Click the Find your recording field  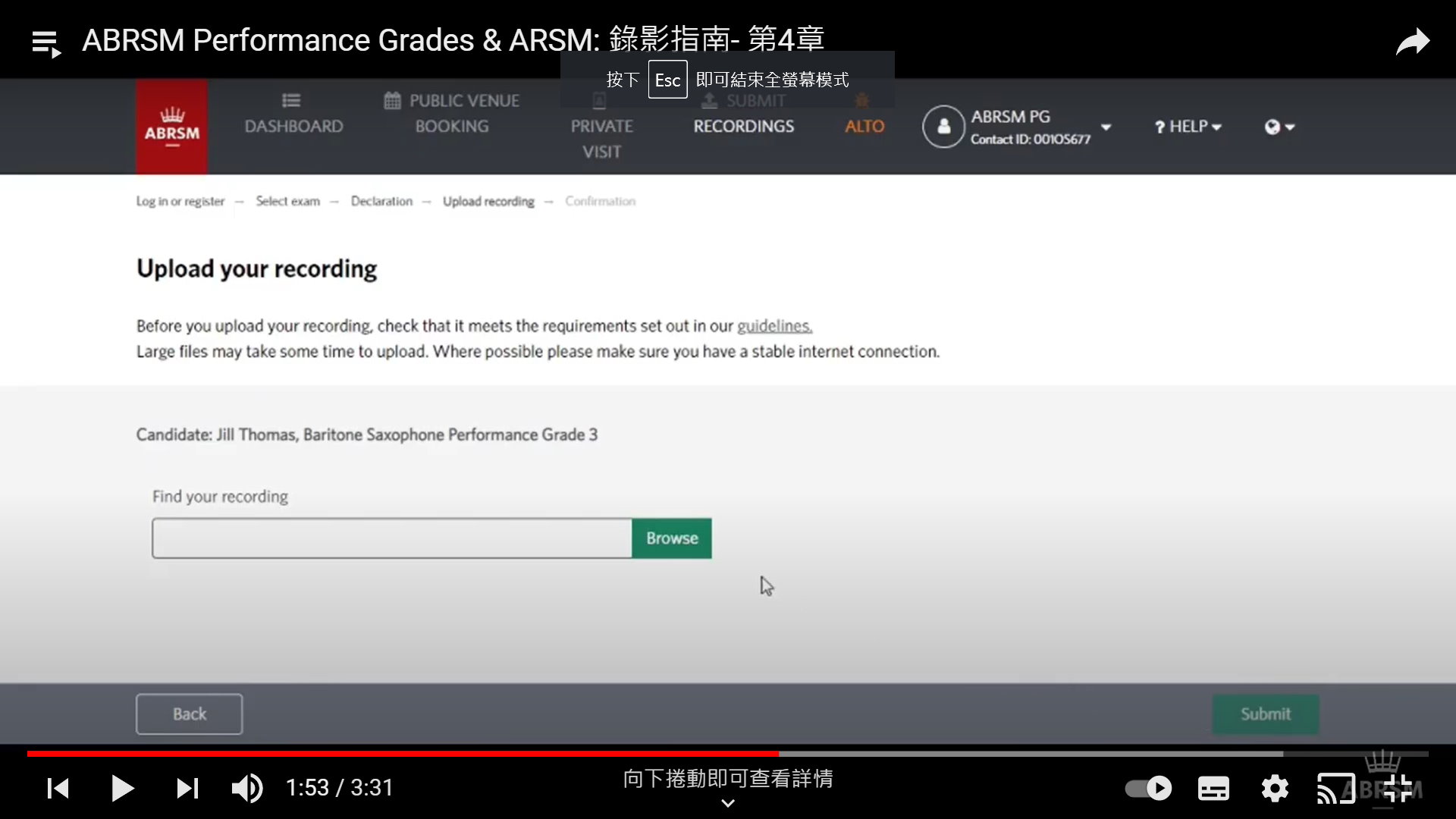391,538
